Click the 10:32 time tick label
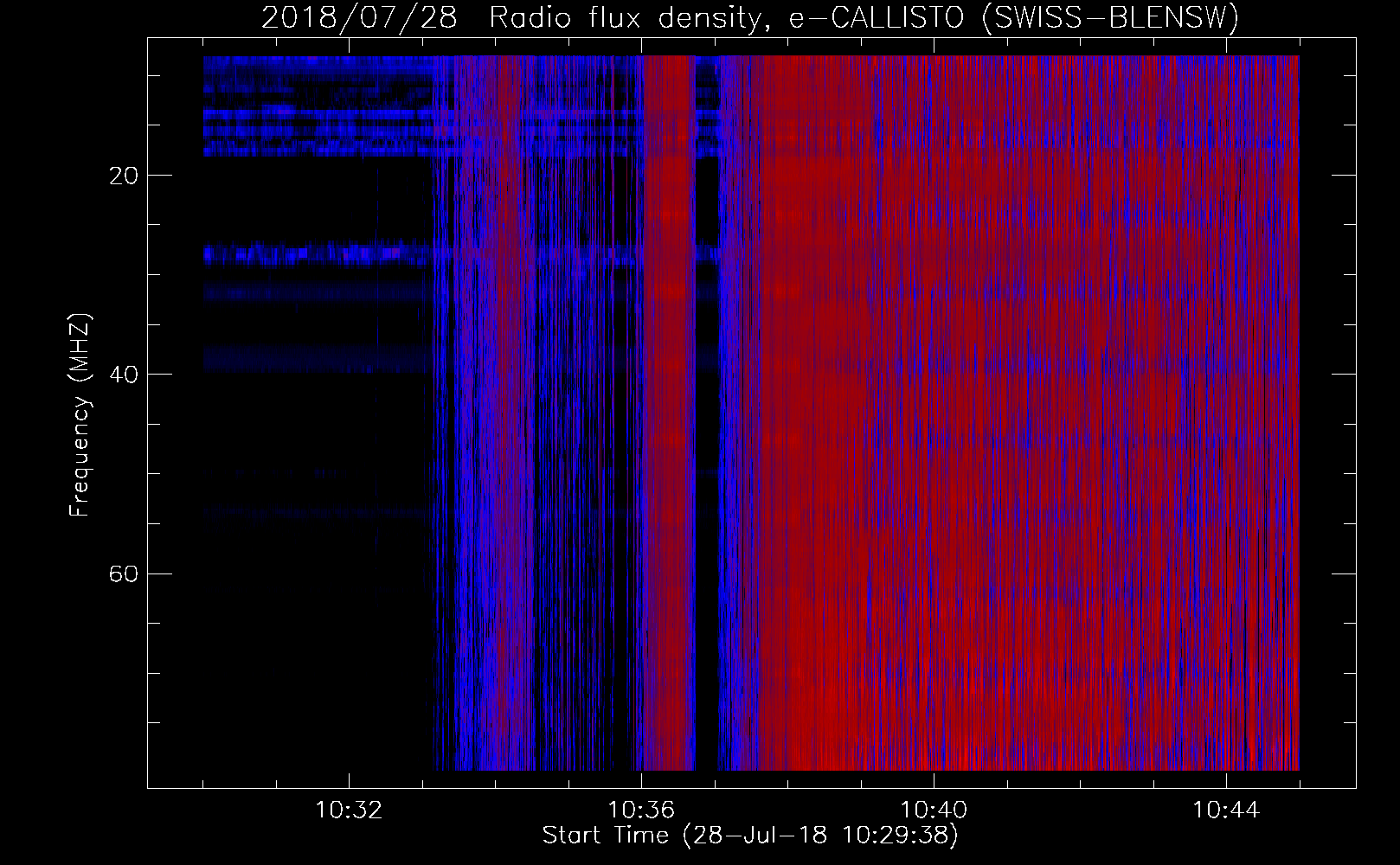Screen dimensions: 1400x865 349,811
